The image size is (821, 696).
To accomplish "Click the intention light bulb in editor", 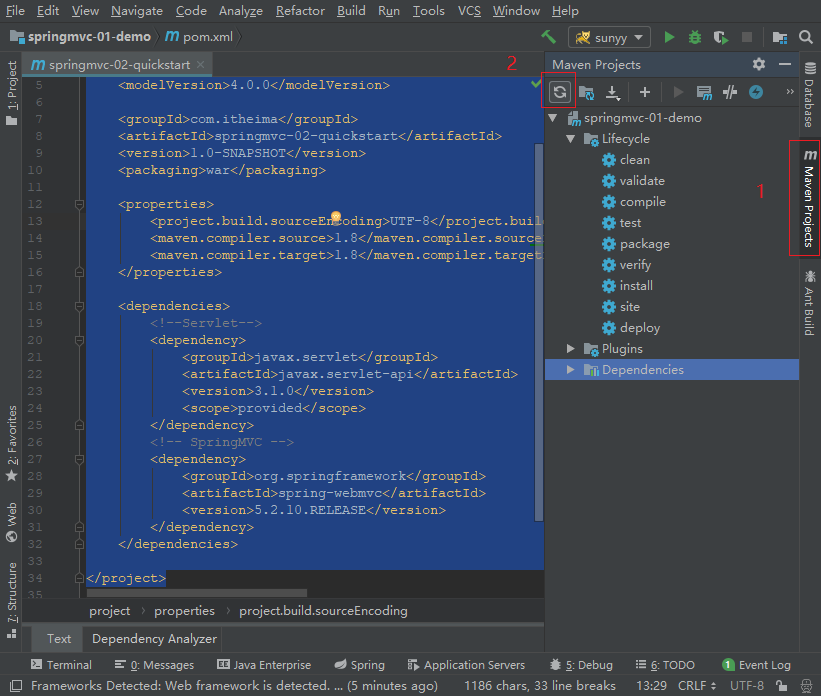I will point(336,216).
